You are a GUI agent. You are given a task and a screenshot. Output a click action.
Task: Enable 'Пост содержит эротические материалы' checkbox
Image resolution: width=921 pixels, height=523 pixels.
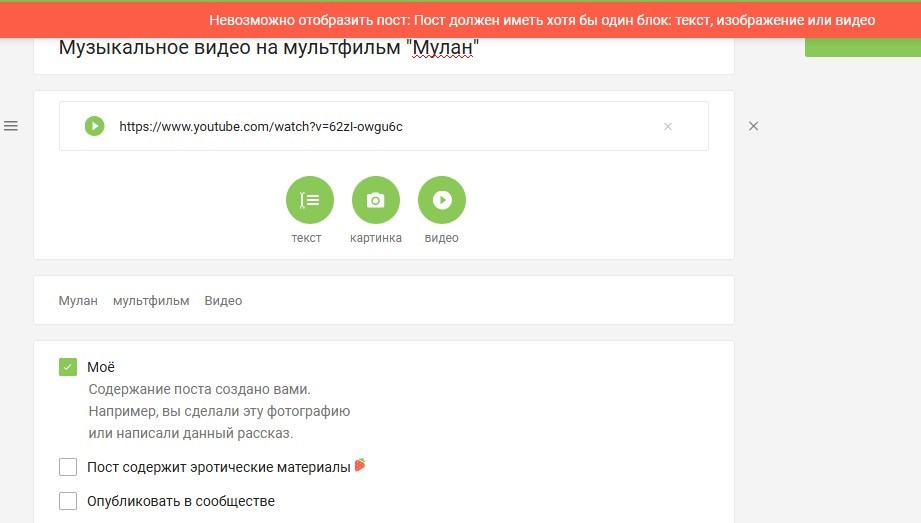(x=68, y=467)
